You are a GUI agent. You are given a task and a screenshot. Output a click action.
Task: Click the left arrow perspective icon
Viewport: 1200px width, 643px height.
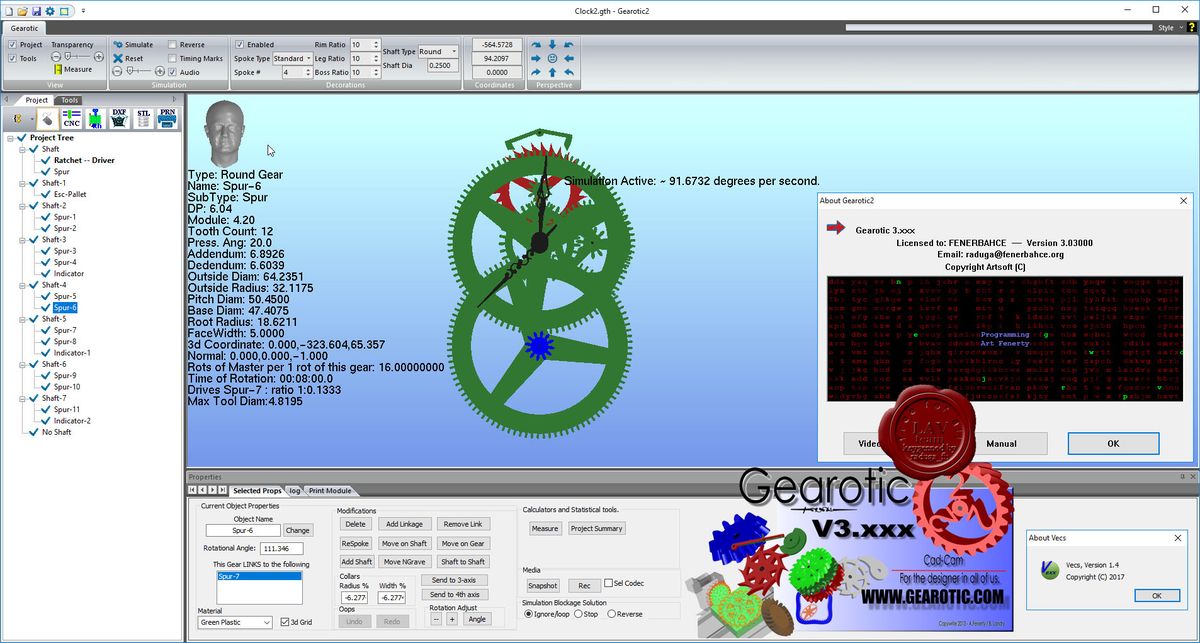pyautogui.click(x=568, y=58)
